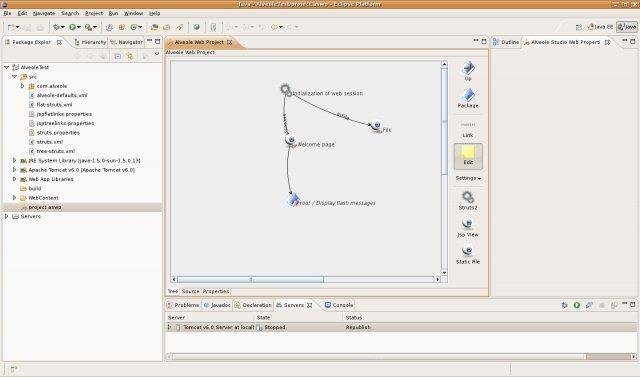Switch to the Properties editor tab

tap(216, 291)
